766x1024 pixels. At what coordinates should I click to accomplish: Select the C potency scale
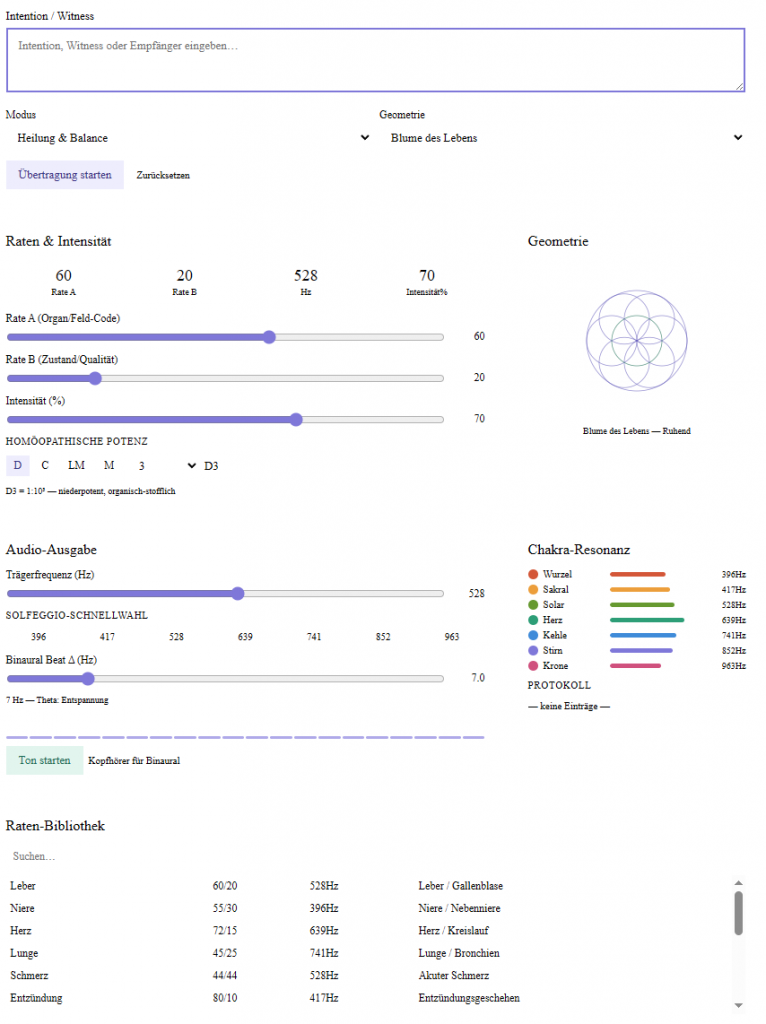(45, 466)
